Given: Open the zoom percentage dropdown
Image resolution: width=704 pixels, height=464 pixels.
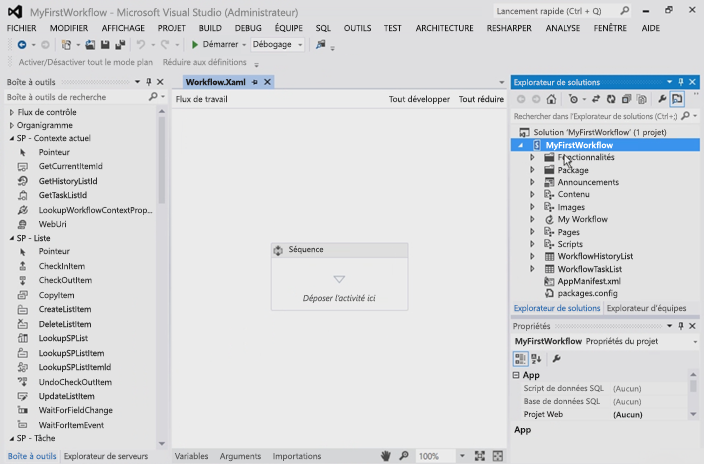Looking at the screenshot, I should click(462, 456).
